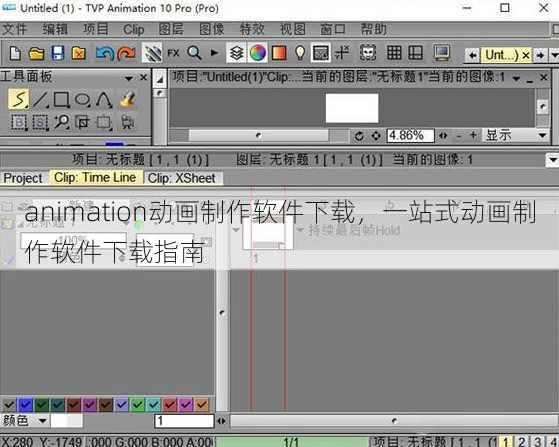Click the rotate view icon beside zoom field
This screenshot has width=559, height=447.
[359, 136]
